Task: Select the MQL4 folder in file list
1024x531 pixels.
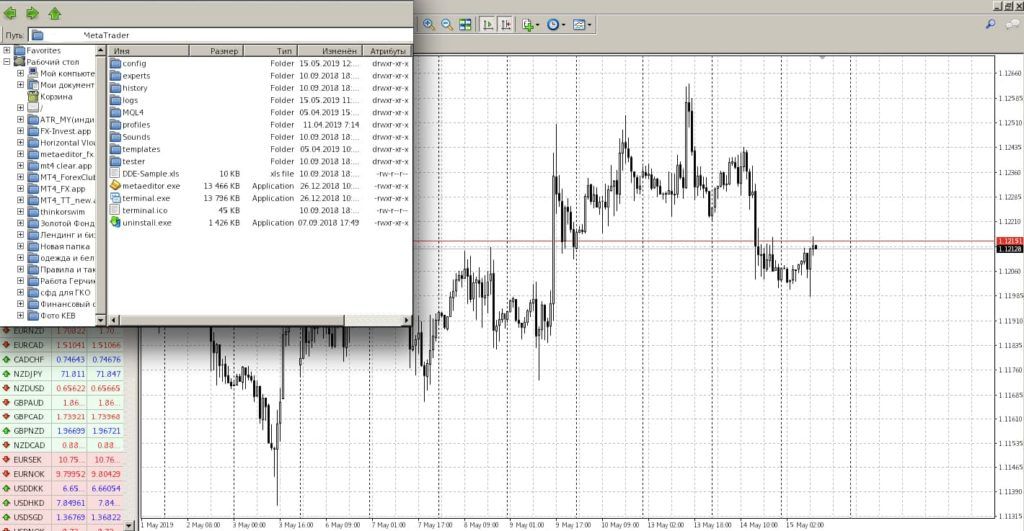Action: click(x=134, y=112)
